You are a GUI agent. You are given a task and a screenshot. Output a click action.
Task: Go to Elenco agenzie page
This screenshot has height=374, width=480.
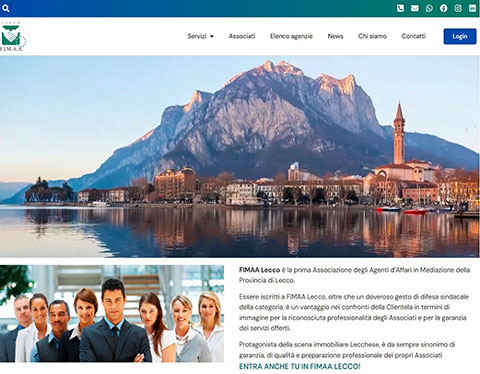(291, 36)
